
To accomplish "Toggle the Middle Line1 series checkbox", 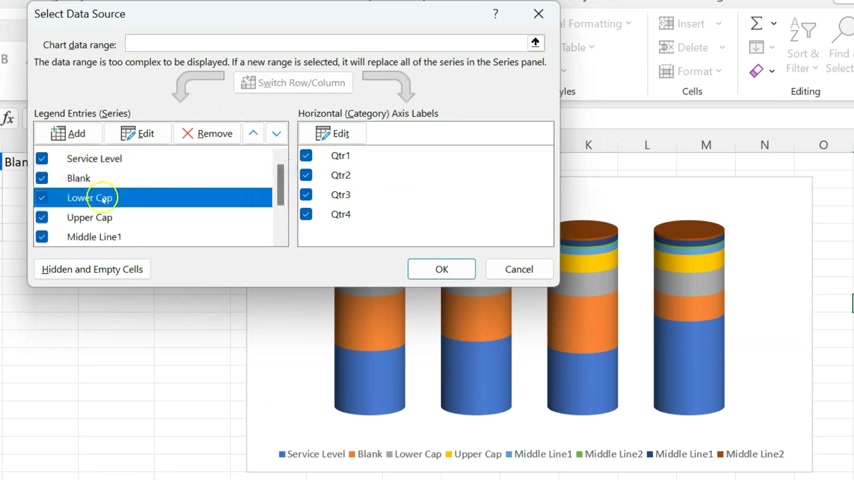I will tap(42, 237).
